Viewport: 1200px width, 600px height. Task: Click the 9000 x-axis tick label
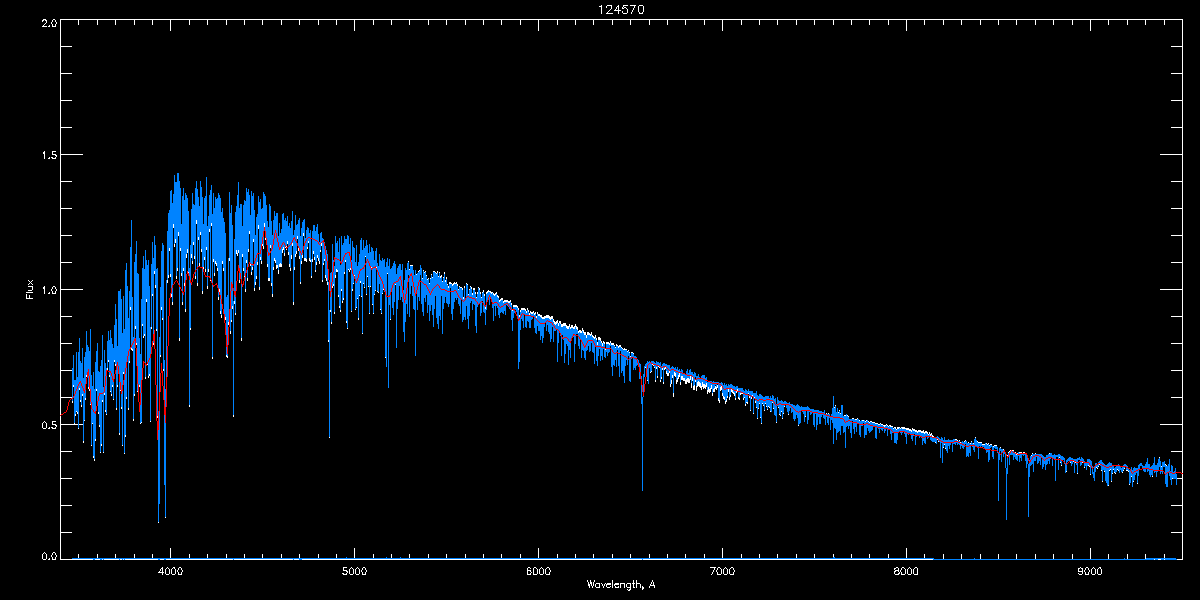tap(1090, 571)
